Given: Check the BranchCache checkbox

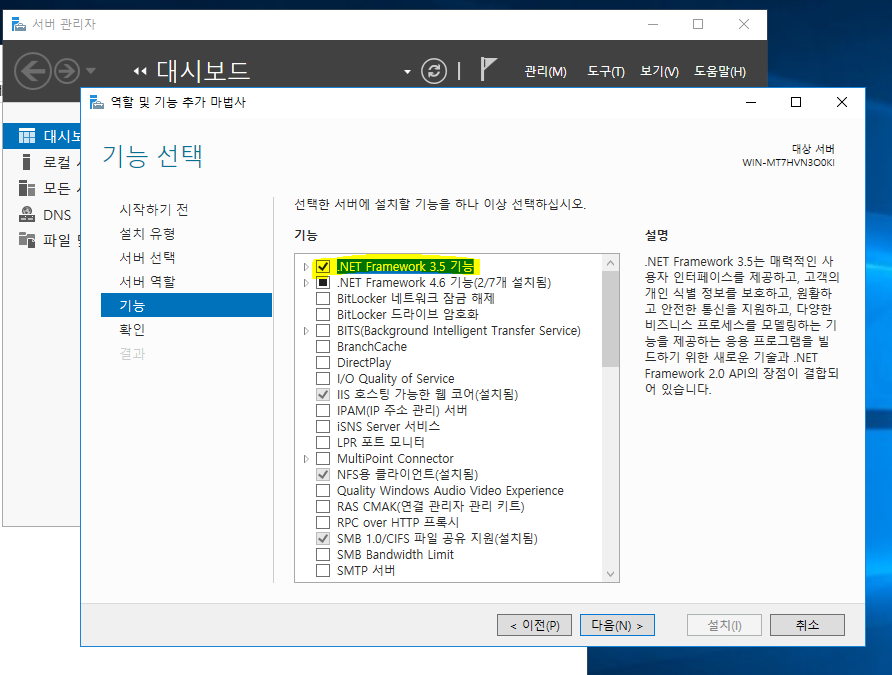Looking at the screenshot, I should pyautogui.click(x=323, y=346).
